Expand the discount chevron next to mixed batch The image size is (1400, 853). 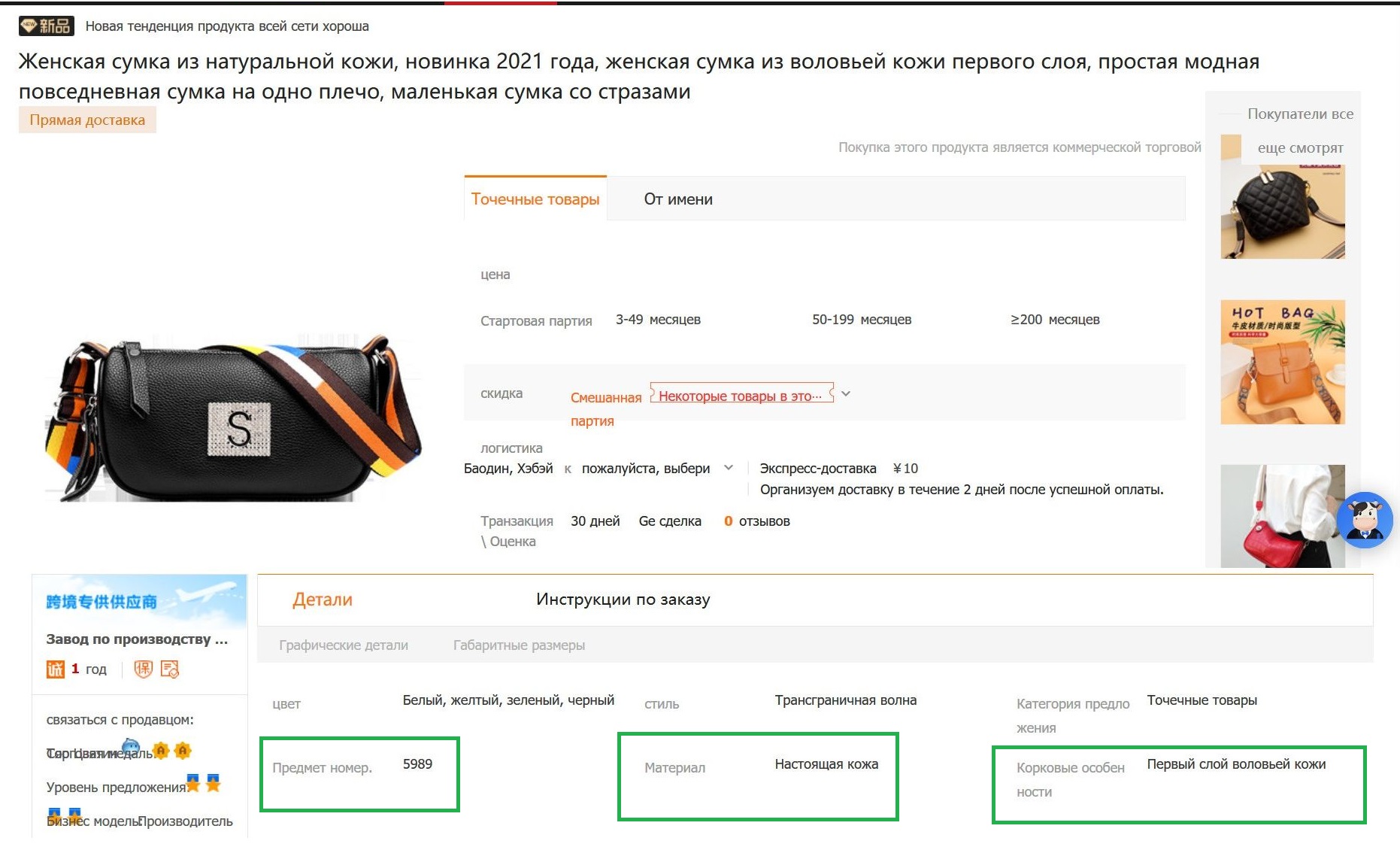pyautogui.click(x=846, y=393)
